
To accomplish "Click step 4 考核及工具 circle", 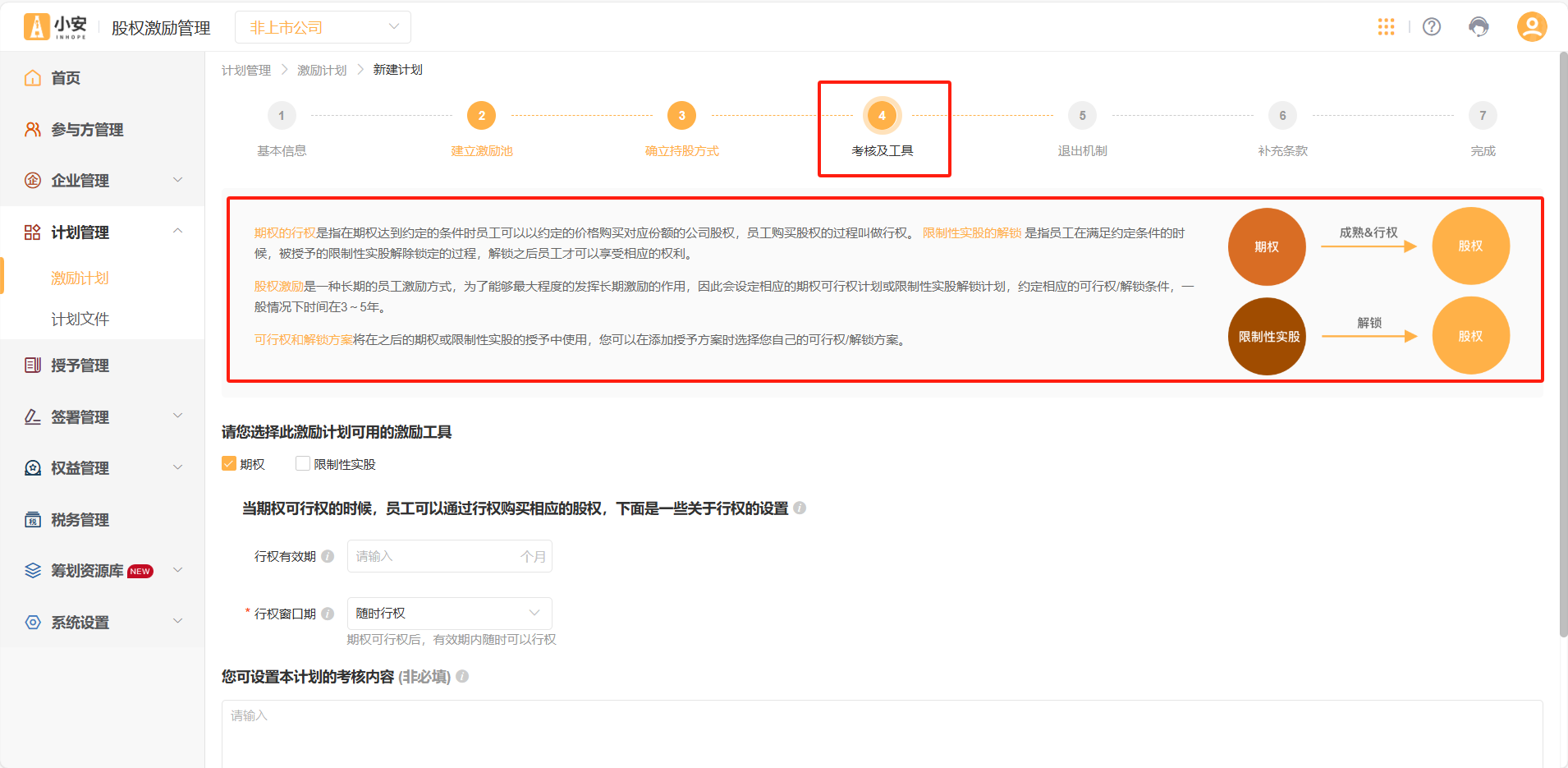I will pos(883,116).
